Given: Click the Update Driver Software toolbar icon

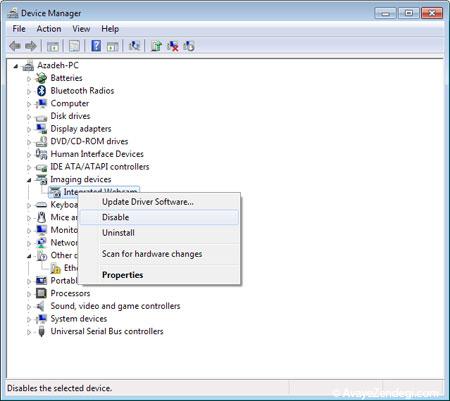Looking at the screenshot, I should [x=156, y=46].
